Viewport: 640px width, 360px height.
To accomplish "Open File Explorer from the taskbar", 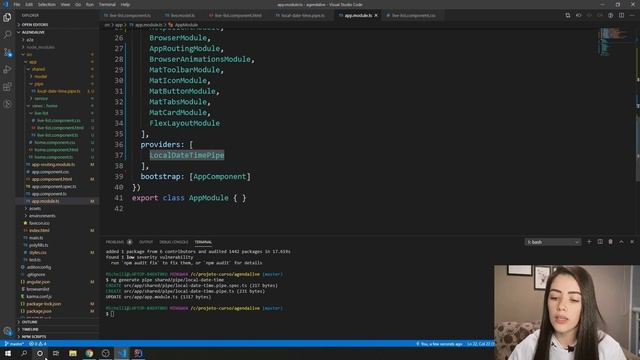I will point(73,353).
